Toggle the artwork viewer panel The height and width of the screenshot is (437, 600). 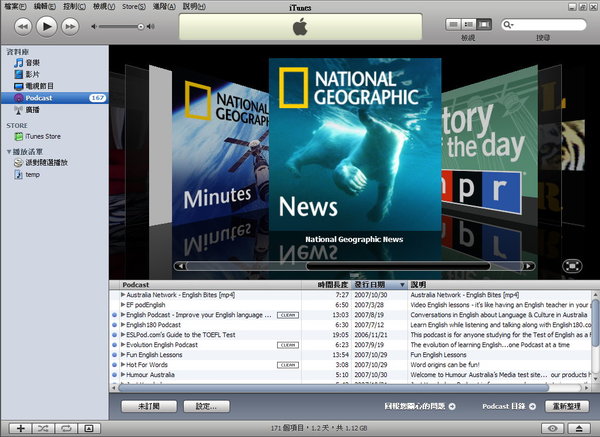(89, 429)
